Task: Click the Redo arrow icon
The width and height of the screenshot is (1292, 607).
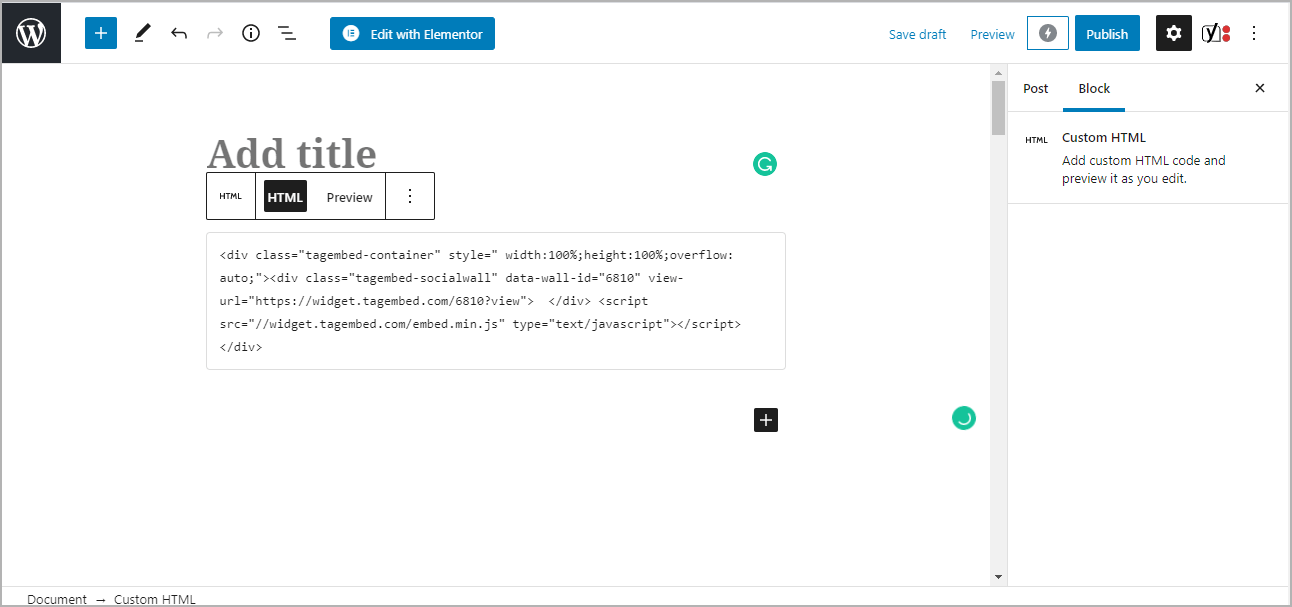Action: (214, 33)
